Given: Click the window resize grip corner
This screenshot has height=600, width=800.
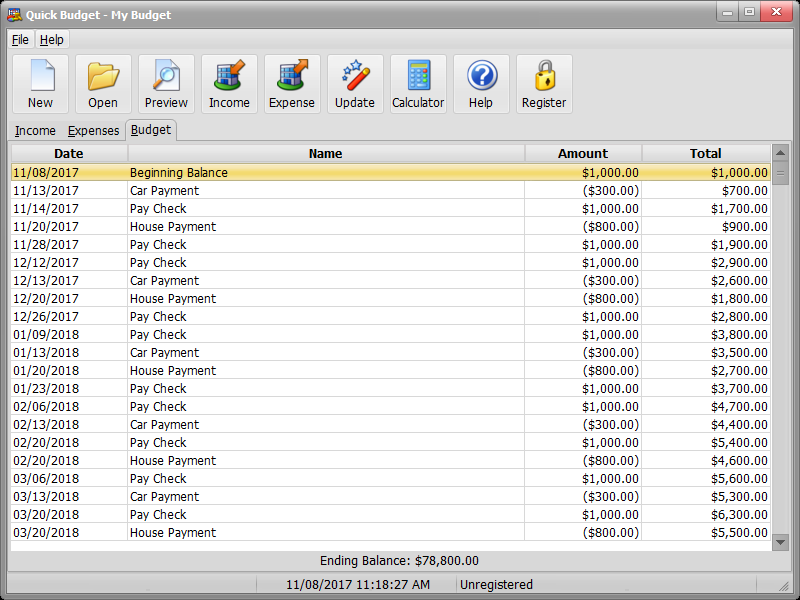Looking at the screenshot, I should (x=783, y=586).
